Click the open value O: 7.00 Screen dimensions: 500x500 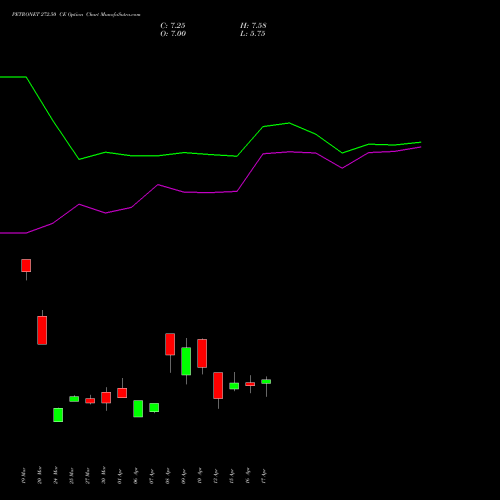point(173,33)
